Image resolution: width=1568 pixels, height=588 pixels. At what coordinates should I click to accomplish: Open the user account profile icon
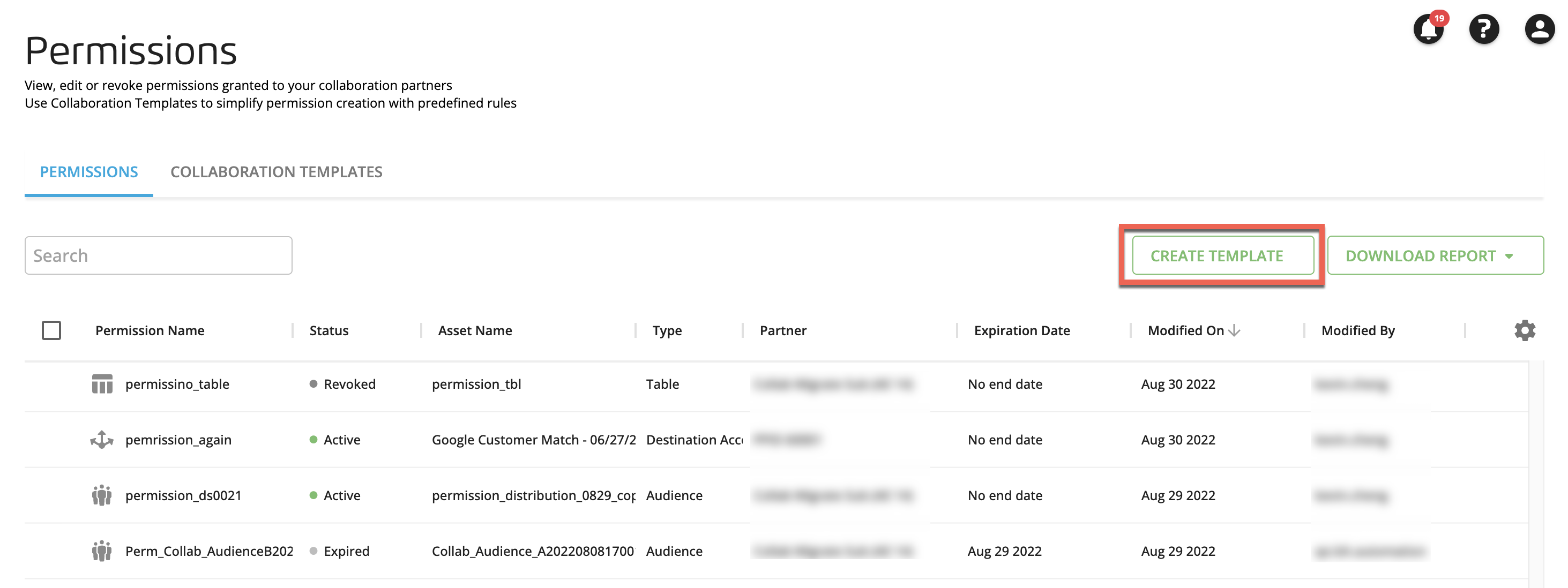(1540, 29)
